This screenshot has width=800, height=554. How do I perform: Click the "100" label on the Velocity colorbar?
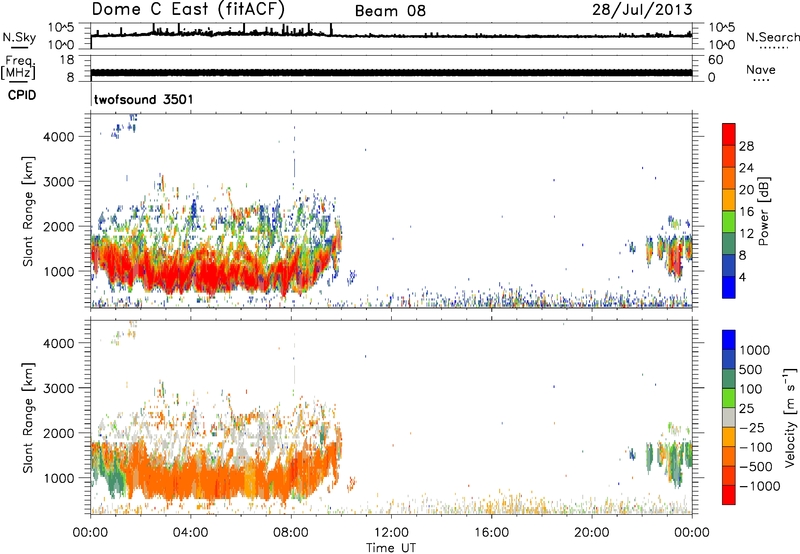pos(751,389)
